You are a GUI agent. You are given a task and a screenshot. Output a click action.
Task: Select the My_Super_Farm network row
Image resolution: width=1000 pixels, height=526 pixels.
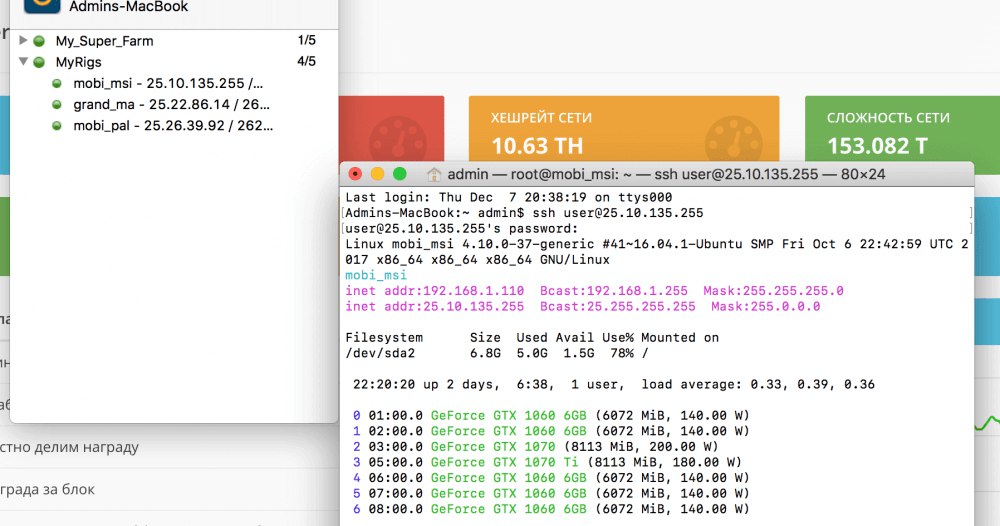pos(173,41)
